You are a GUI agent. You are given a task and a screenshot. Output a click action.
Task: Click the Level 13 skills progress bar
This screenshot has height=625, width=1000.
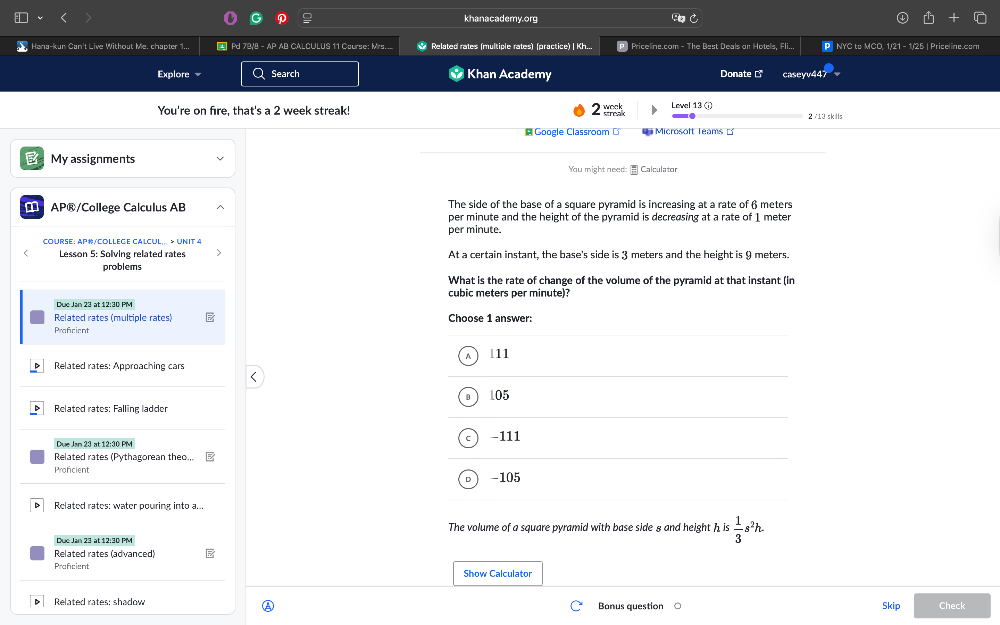pyautogui.click(x=737, y=115)
